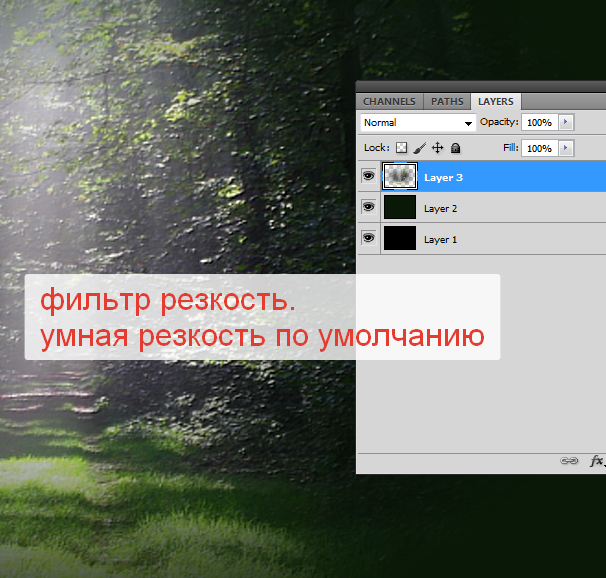Hide Layer 3 visibility eye
The height and width of the screenshot is (578, 606).
click(x=368, y=176)
